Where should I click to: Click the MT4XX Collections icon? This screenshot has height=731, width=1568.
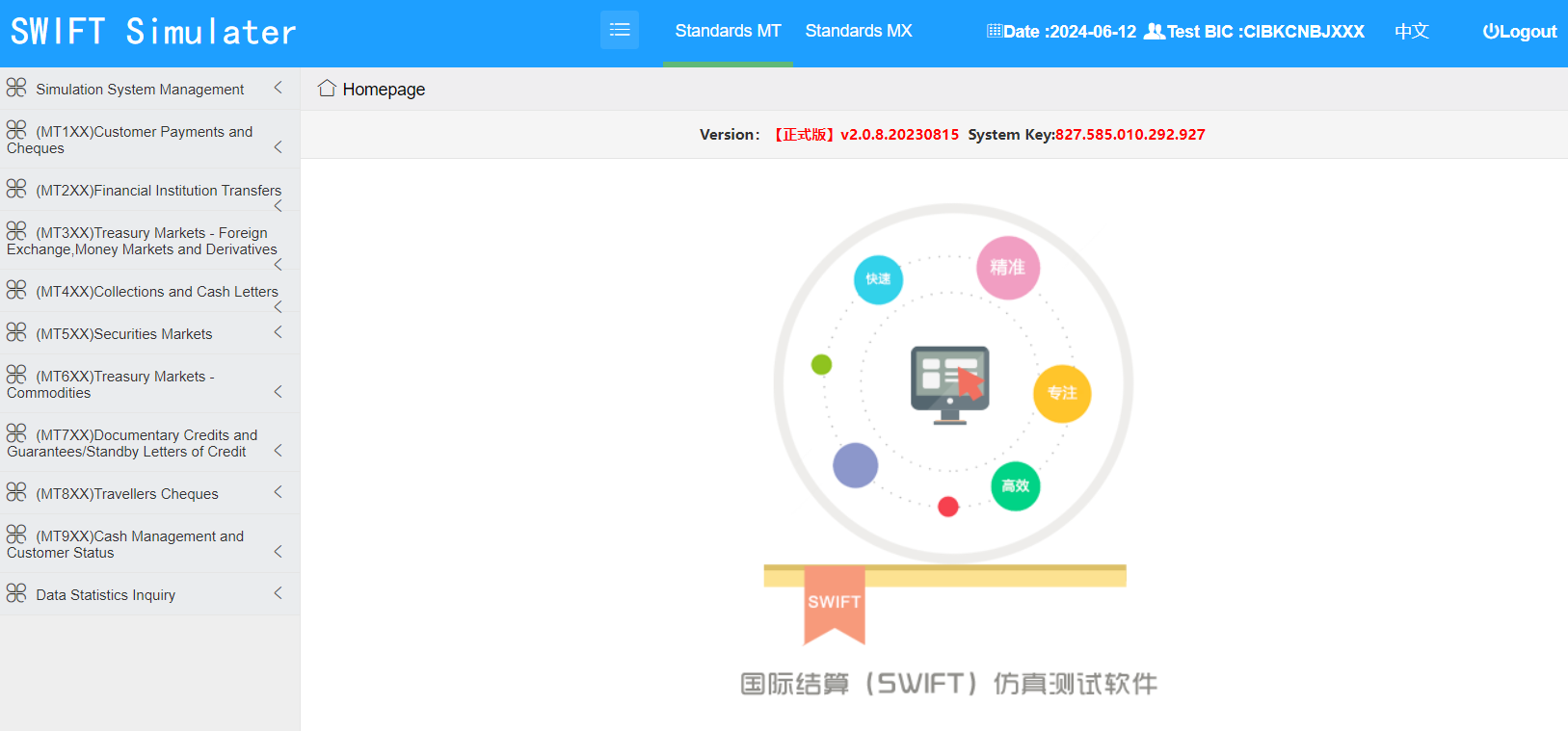(16, 290)
